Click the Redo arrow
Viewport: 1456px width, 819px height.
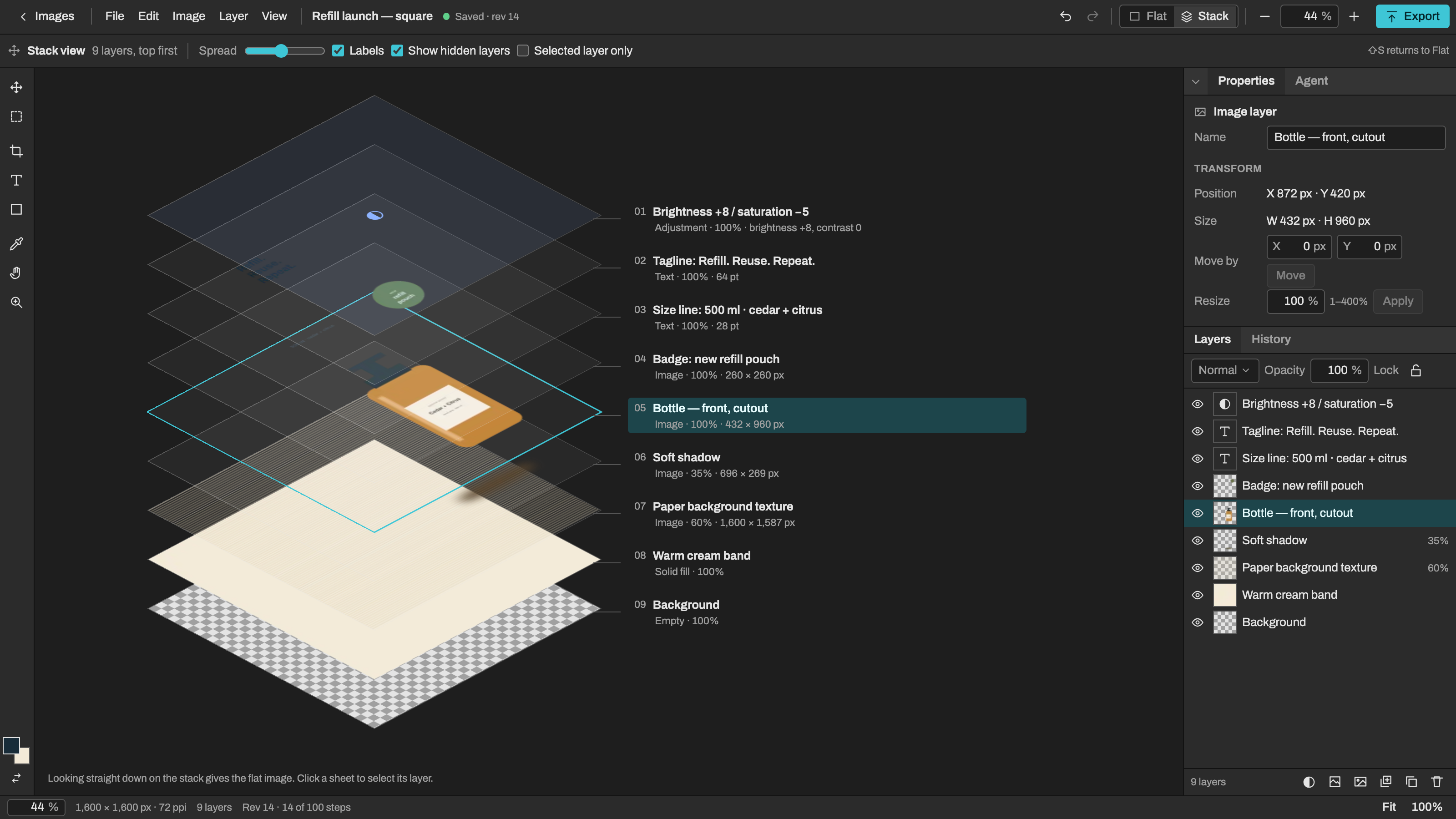[1092, 16]
